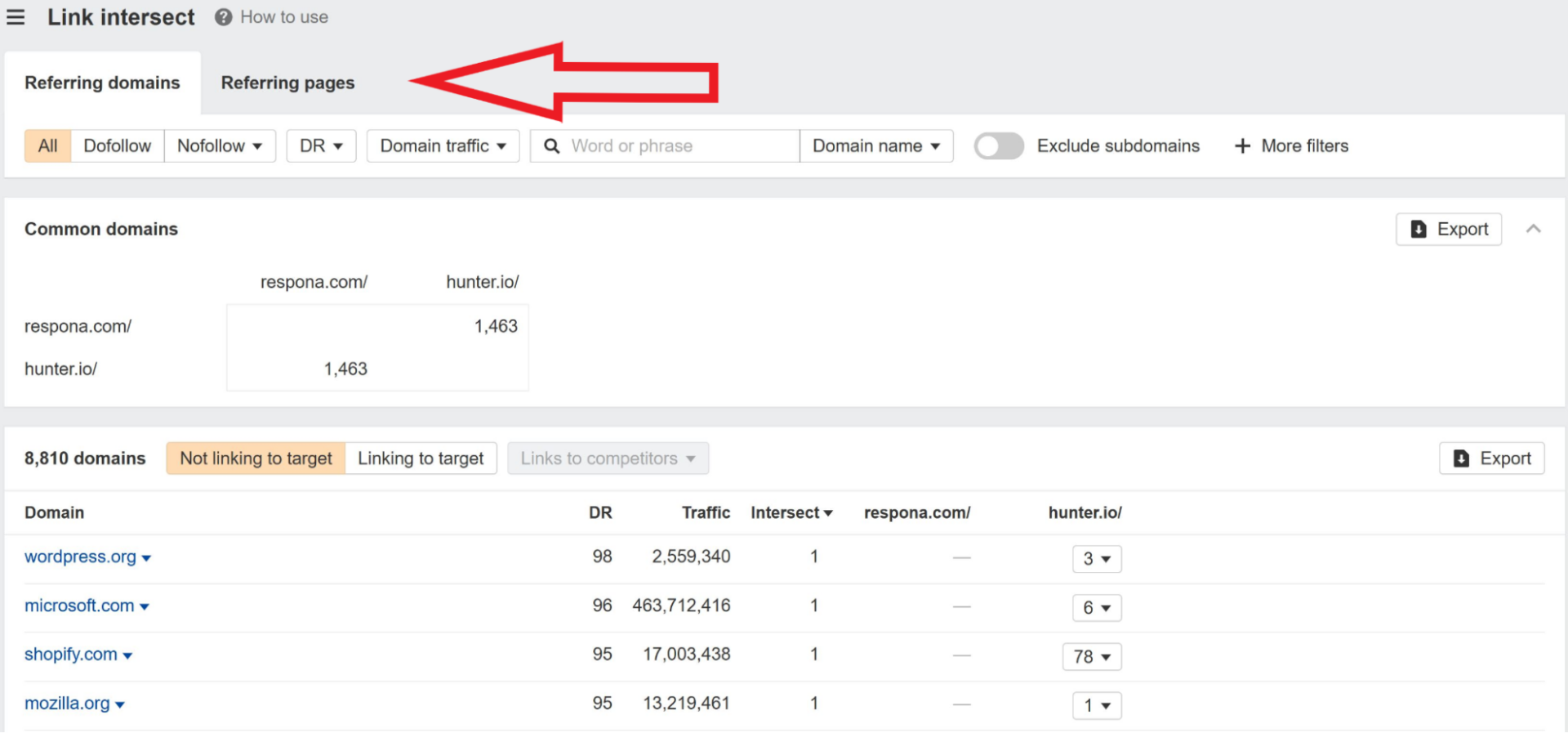1568x733 pixels.
Task: Switch to the Referring domains tab
Action: (102, 83)
